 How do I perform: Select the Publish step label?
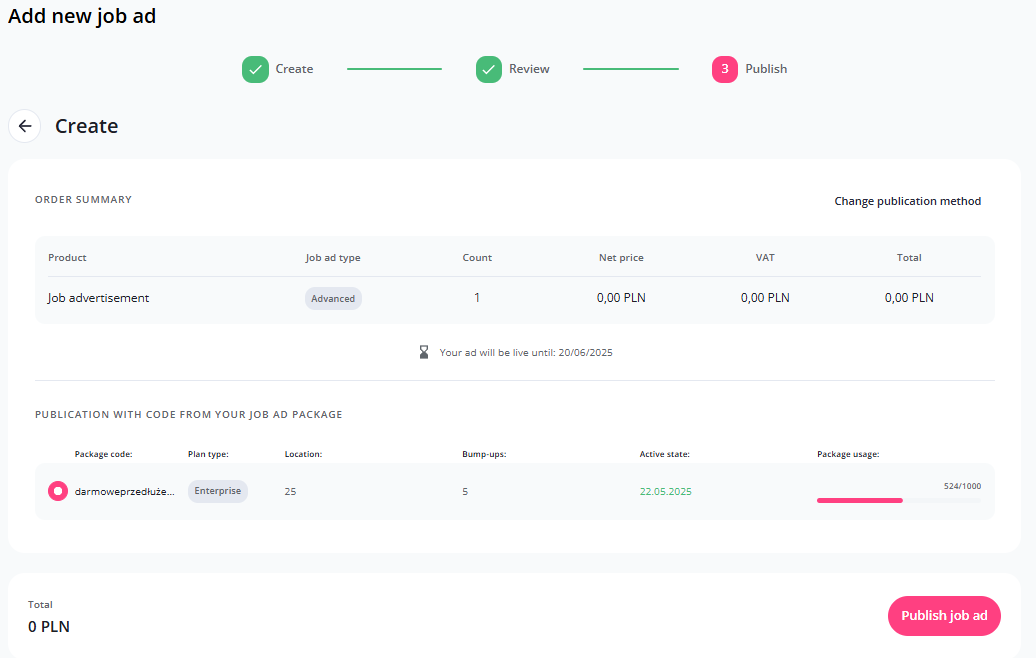point(766,69)
